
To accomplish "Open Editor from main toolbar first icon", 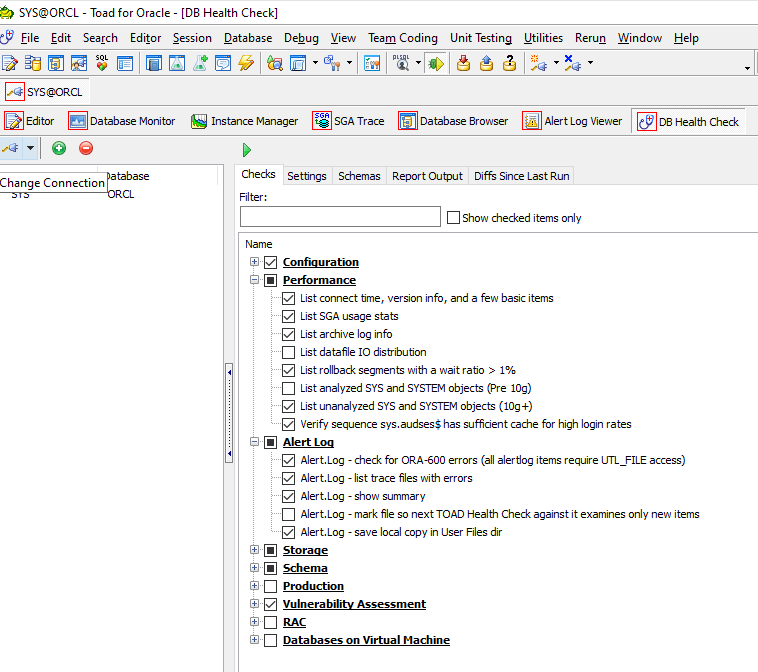I will (x=10, y=63).
